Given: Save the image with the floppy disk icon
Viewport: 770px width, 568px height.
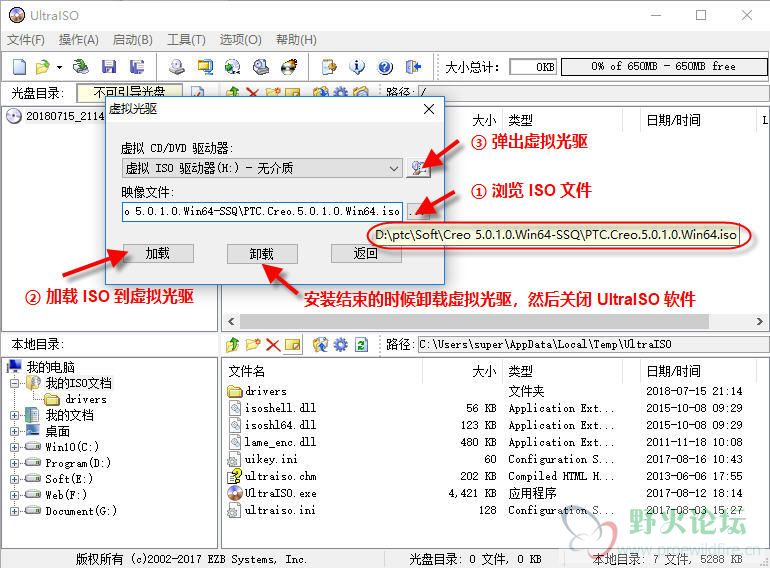Looking at the screenshot, I should pos(109,66).
